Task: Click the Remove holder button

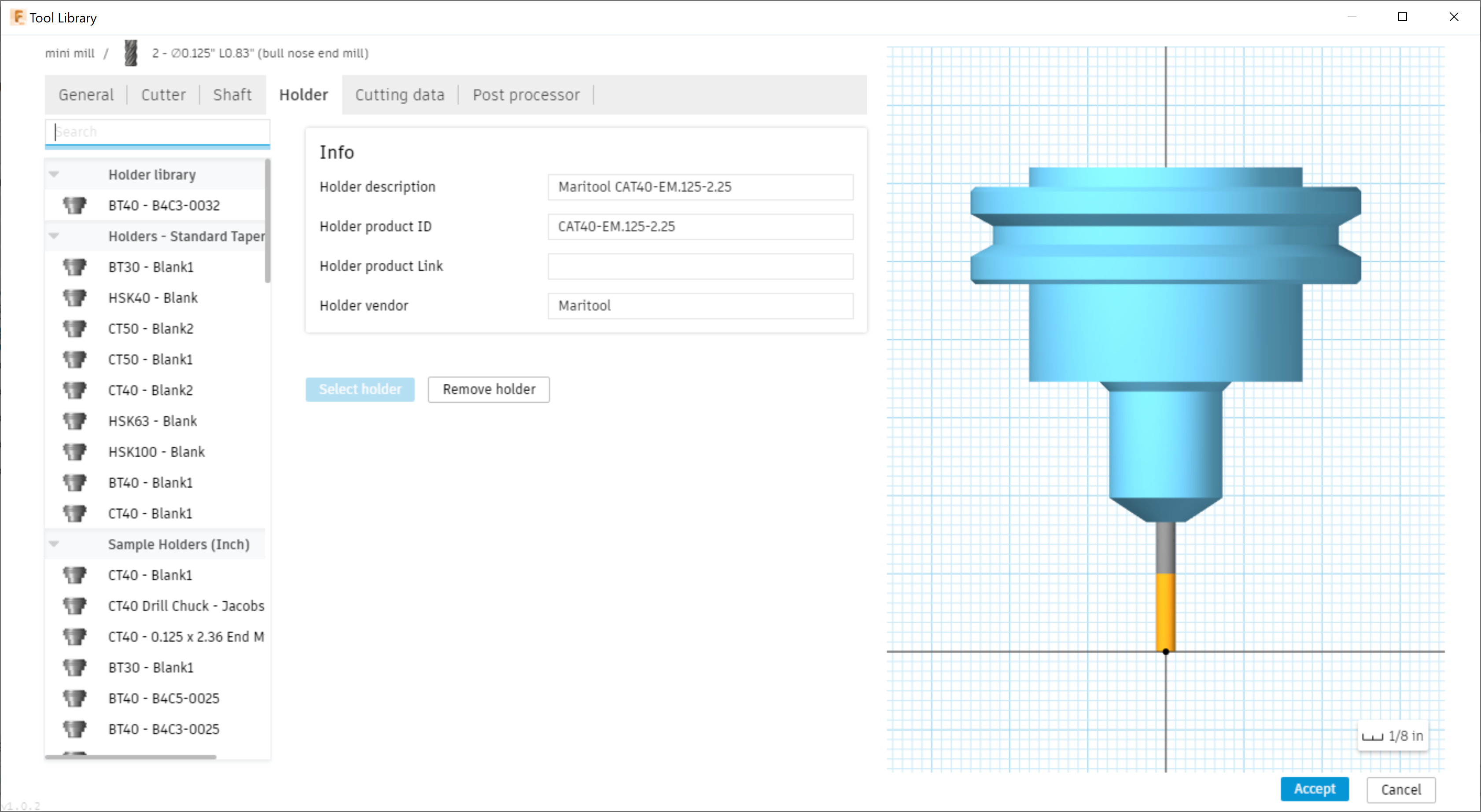Action: (488, 389)
